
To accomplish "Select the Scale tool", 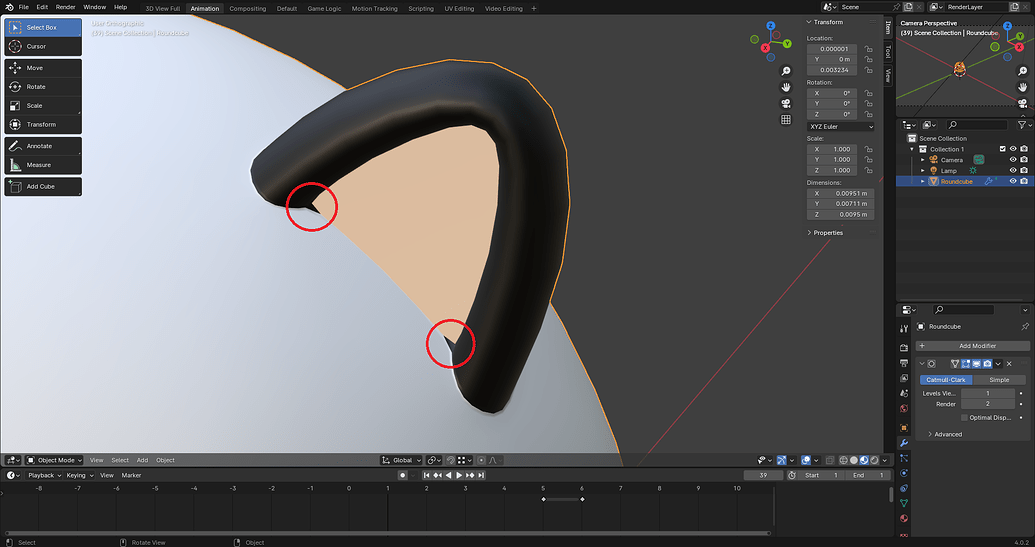I will [x=43, y=106].
